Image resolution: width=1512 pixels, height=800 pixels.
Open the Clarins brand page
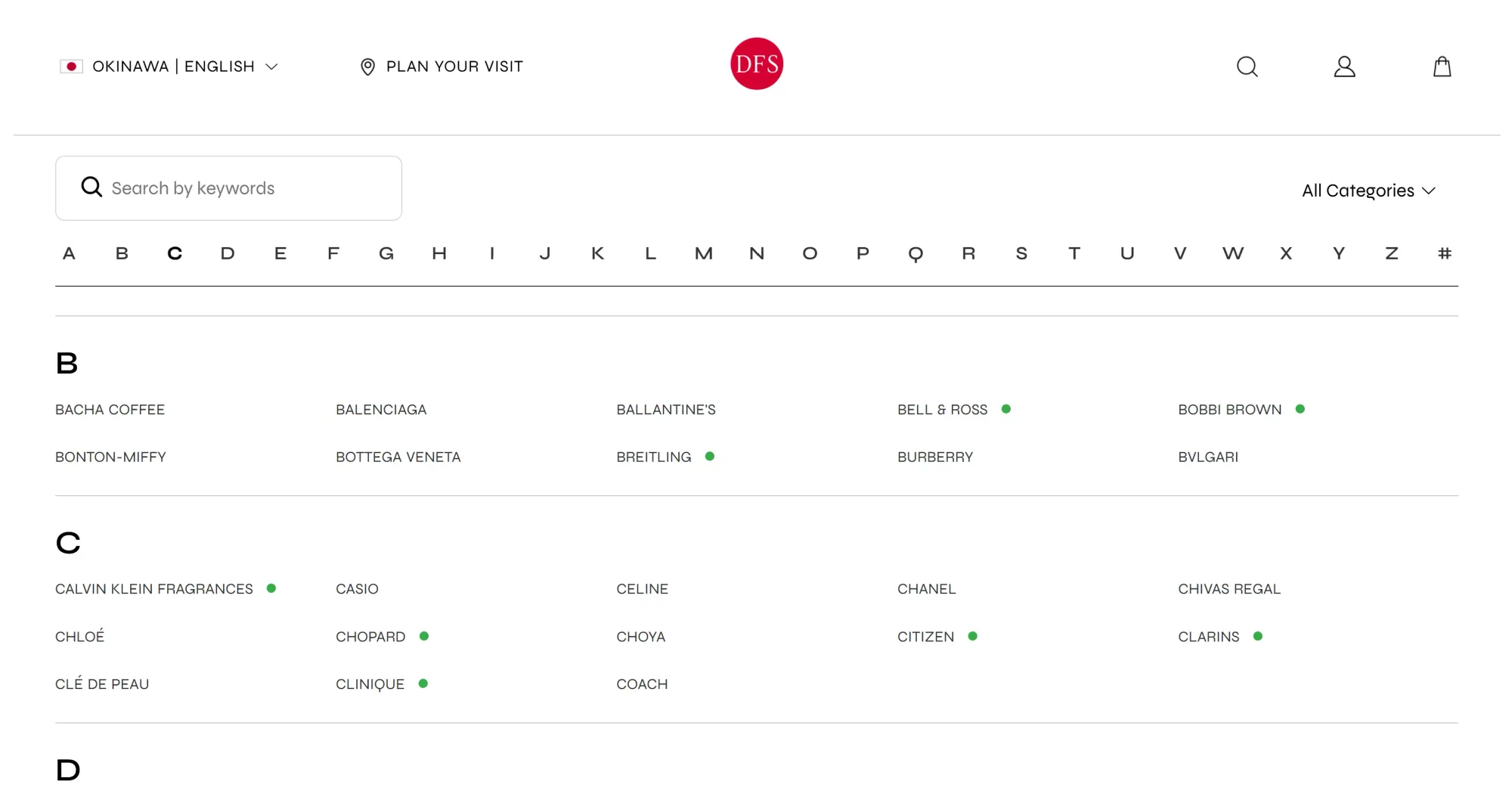(1209, 637)
